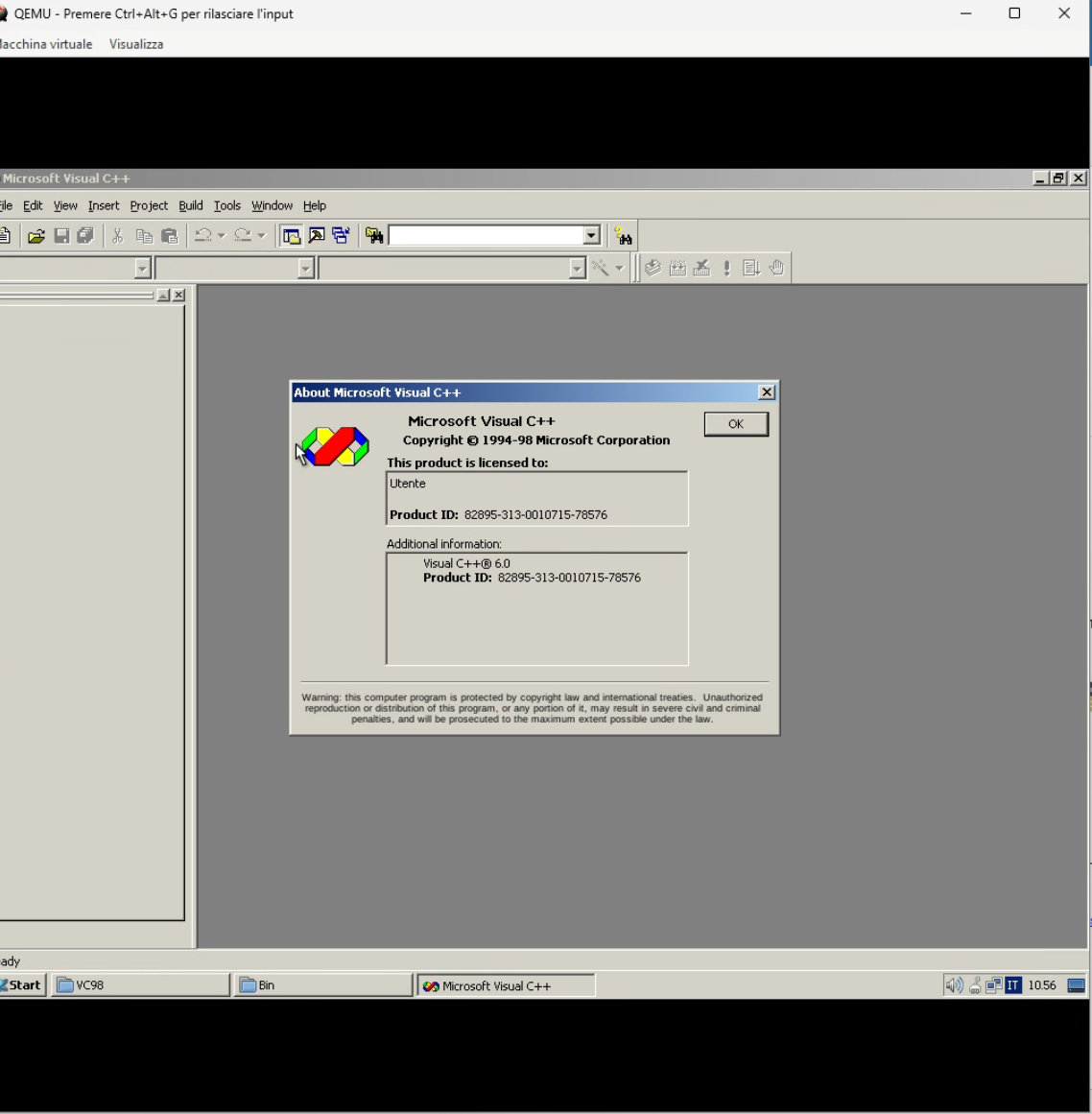Viewport: 1092px width, 1114px height.
Task: Click OK in the About dialog
Action: tap(736, 424)
